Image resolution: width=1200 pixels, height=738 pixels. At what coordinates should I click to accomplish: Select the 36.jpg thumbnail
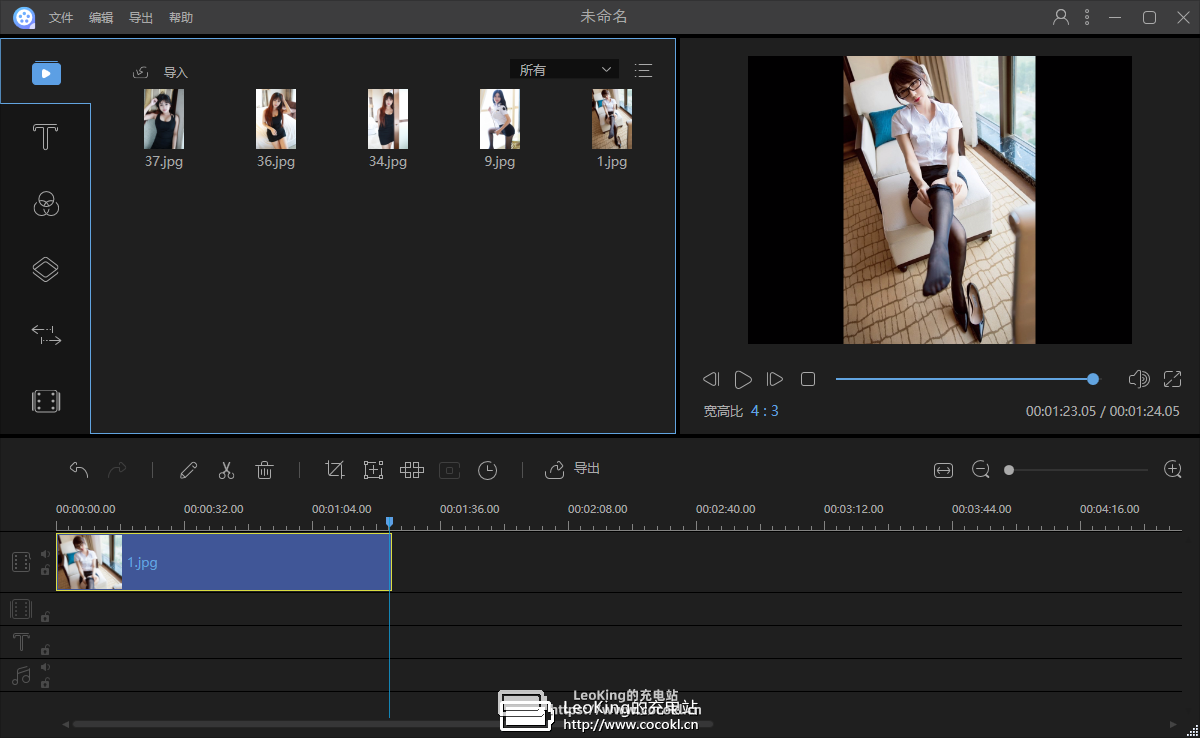coord(276,119)
